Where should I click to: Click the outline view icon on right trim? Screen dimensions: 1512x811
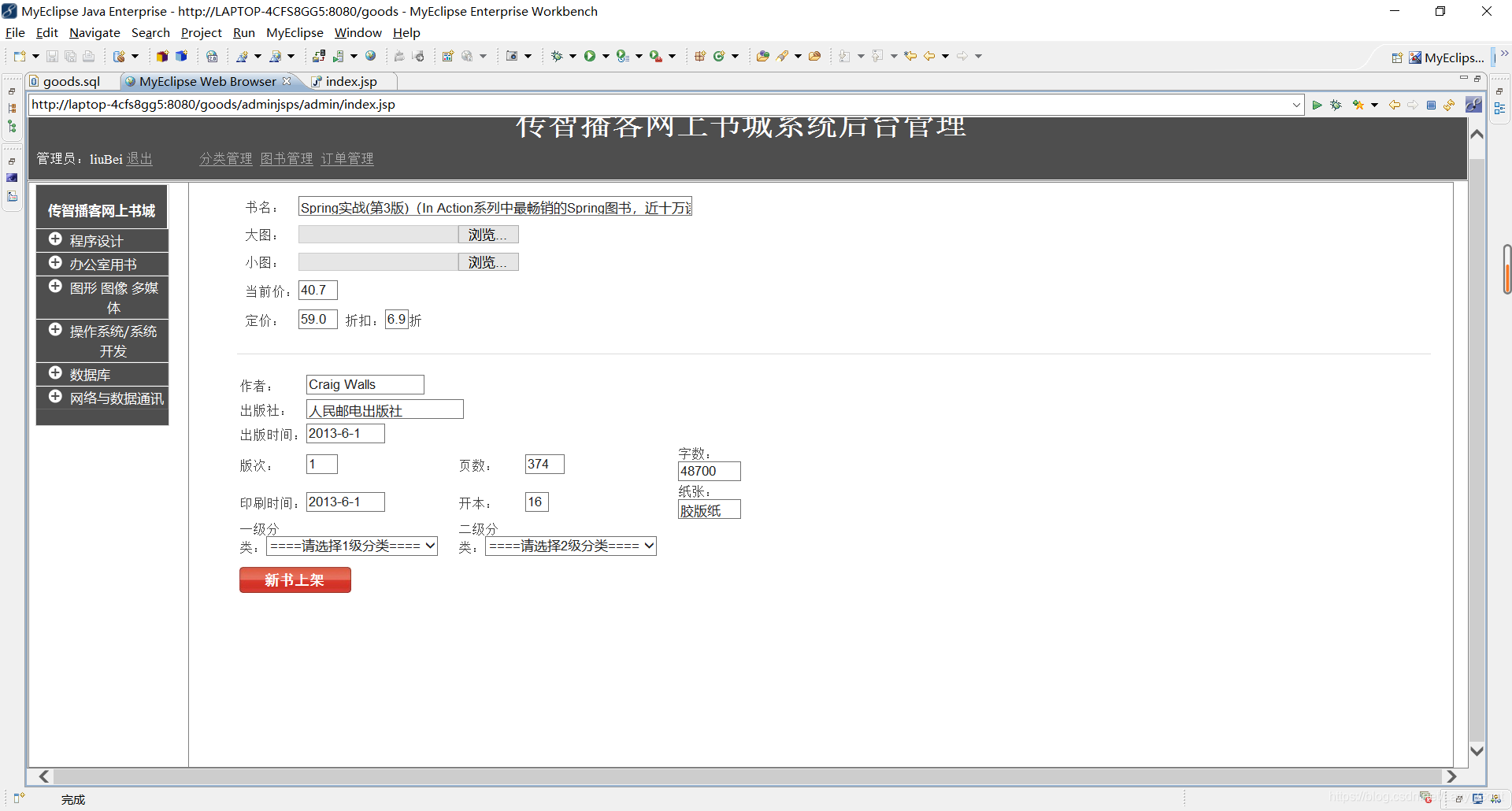point(1499,109)
